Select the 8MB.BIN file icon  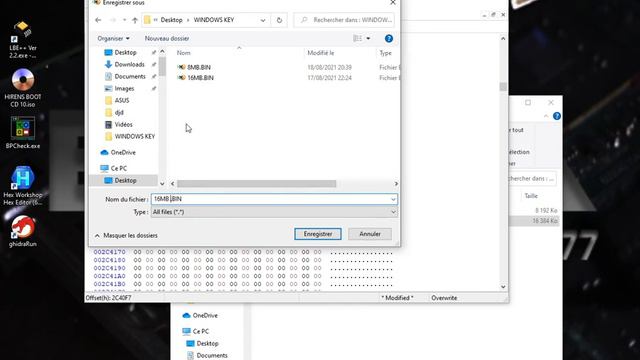pos(182,67)
